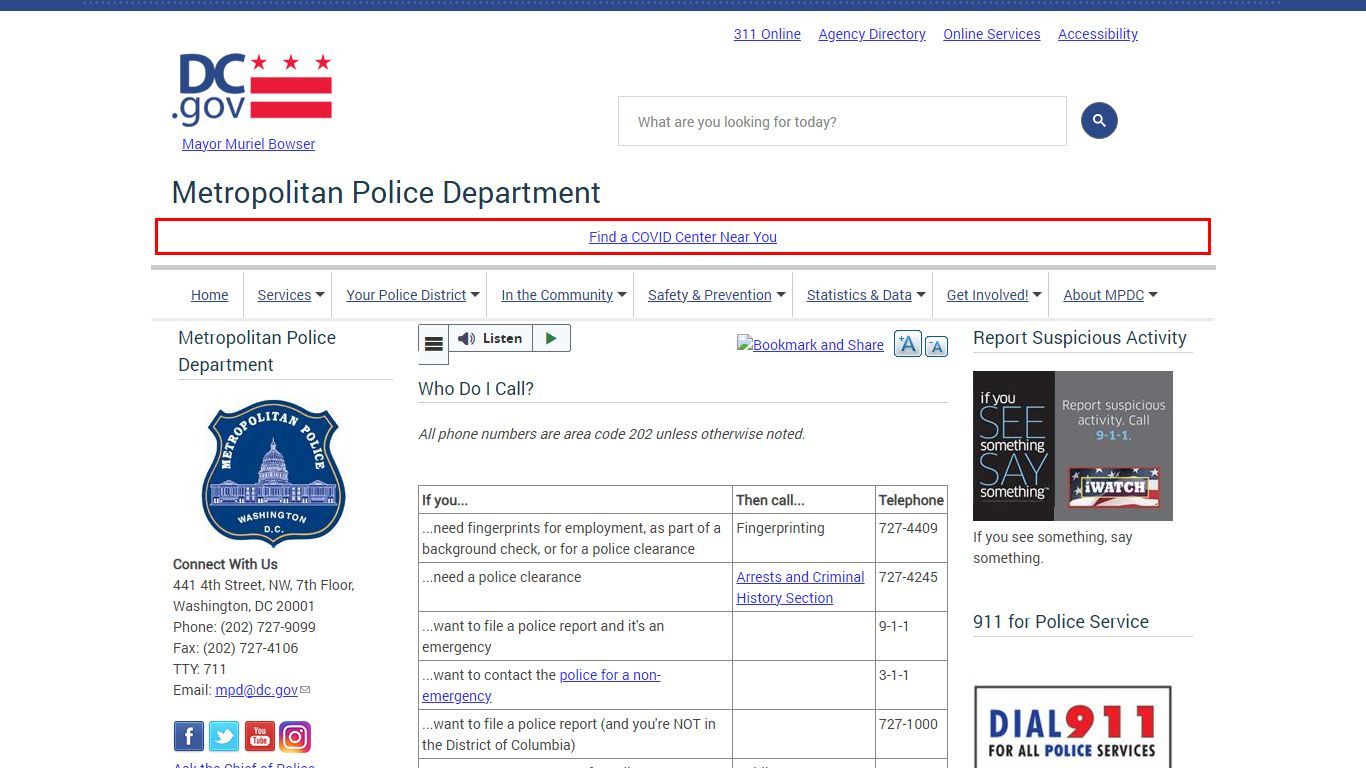The width and height of the screenshot is (1366, 768).
Task: Click the blue search magnifier button
Action: pos(1099,121)
